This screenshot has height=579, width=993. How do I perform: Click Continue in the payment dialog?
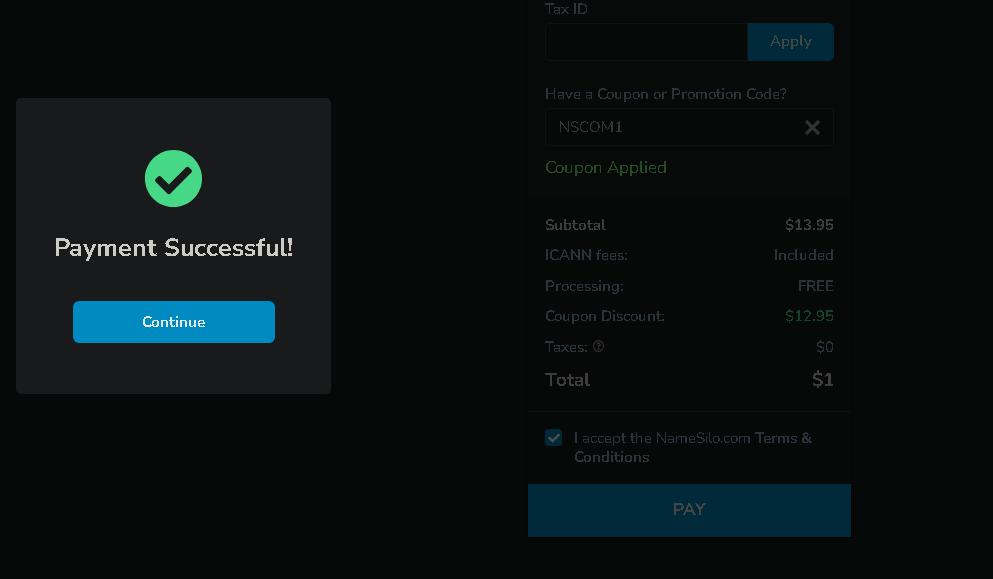tap(174, 322)
